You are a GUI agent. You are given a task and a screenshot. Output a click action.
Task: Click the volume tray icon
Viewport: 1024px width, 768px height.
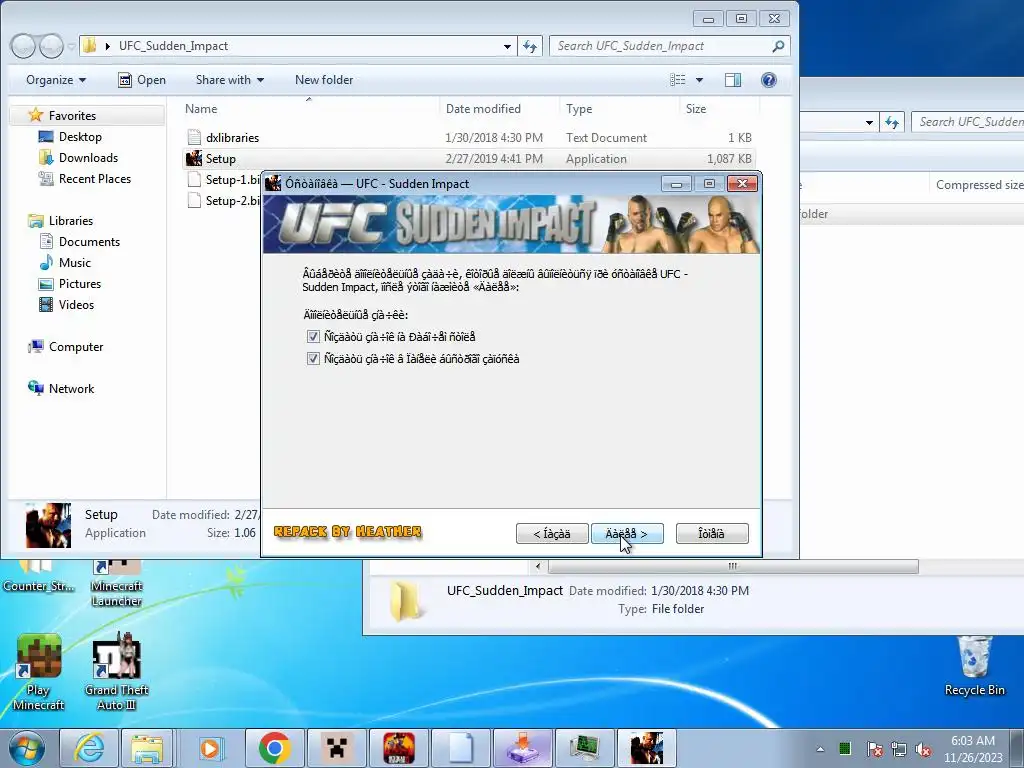(x=923, y=749)
